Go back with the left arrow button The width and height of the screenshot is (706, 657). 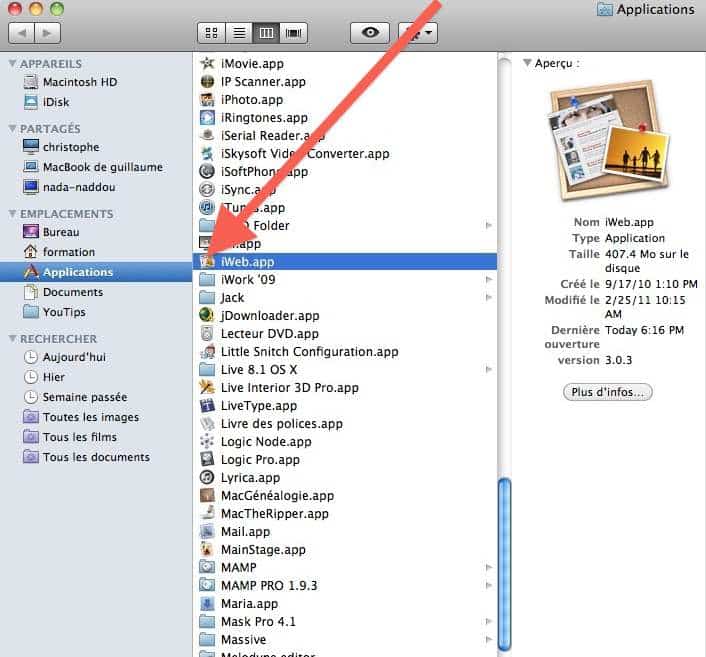click(x=21, y=33)
